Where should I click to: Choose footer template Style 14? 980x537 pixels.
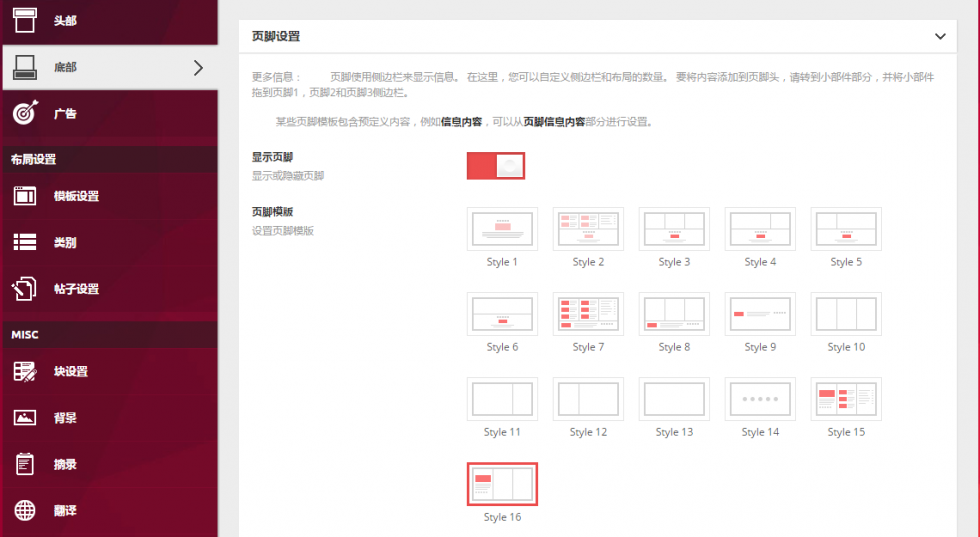pos(760,399)
